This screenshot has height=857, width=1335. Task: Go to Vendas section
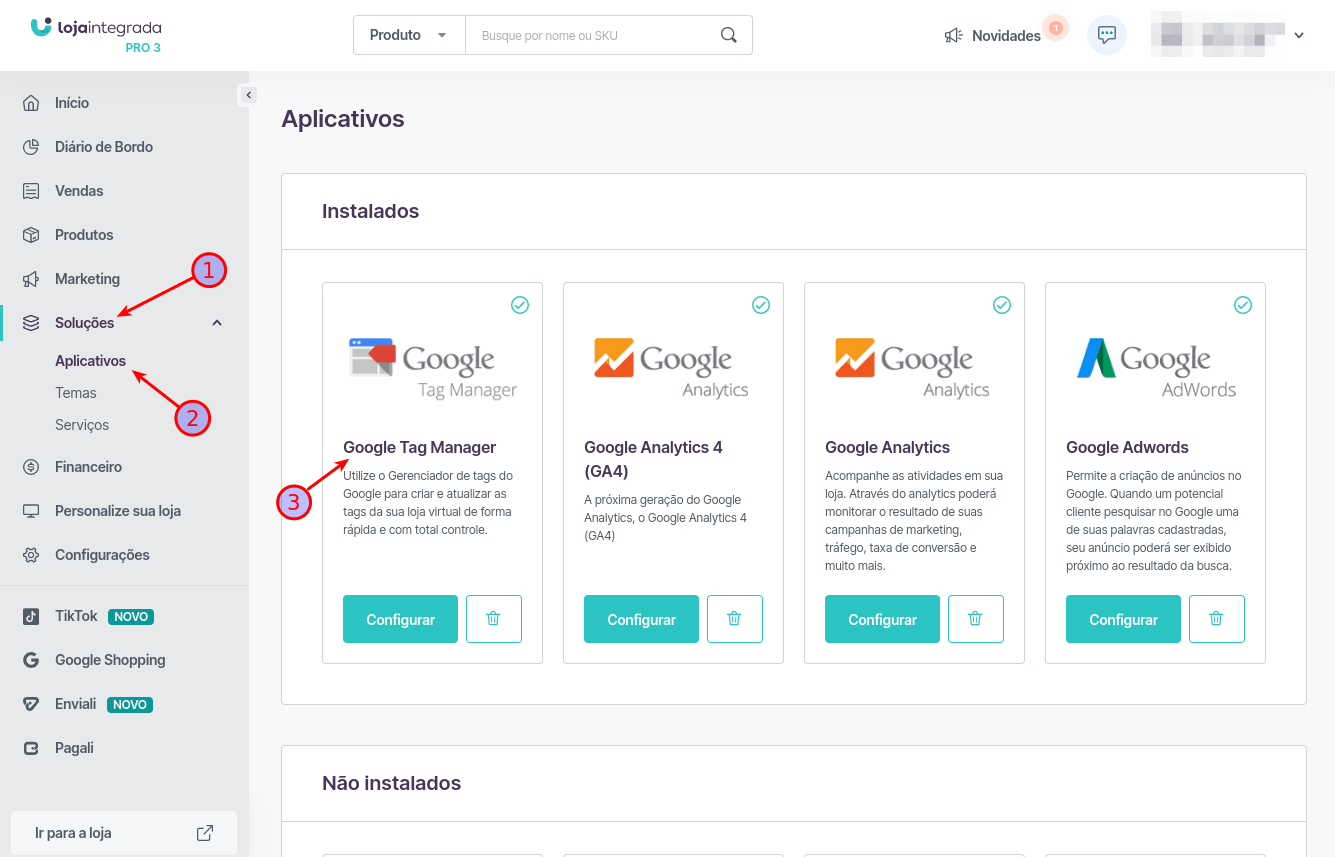(79, 191)
